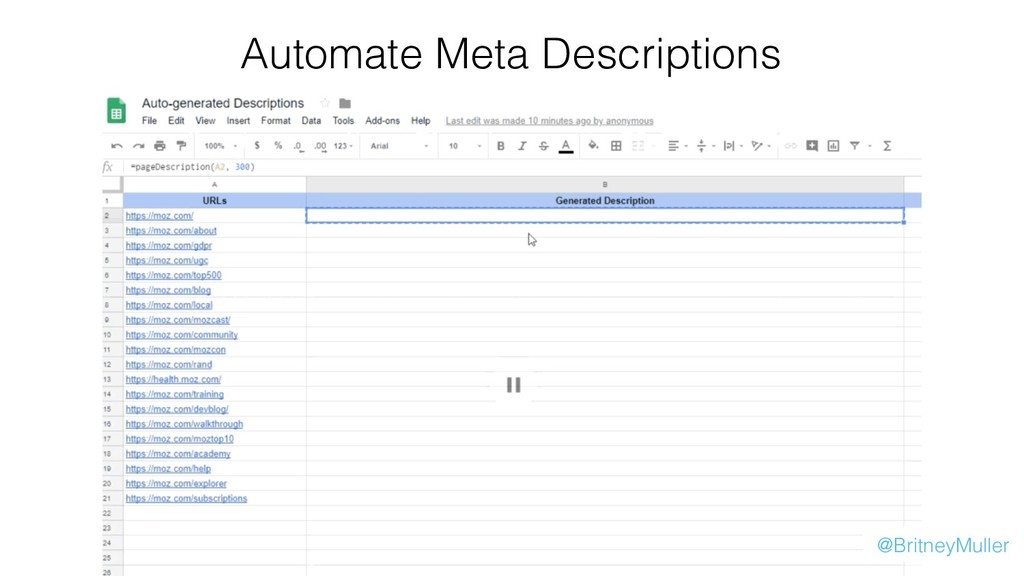Click the Undo arrow icon
Screen dimensions: 1024x576
point(117,146)
